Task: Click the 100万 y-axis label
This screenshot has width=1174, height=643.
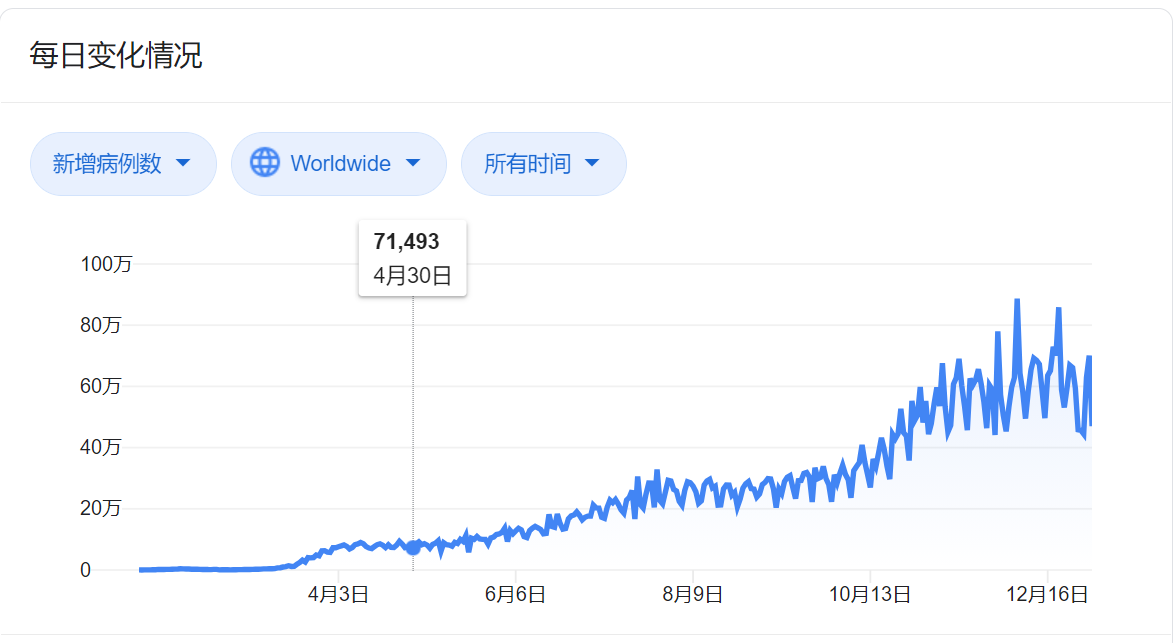Action: [x=106, y=264]
